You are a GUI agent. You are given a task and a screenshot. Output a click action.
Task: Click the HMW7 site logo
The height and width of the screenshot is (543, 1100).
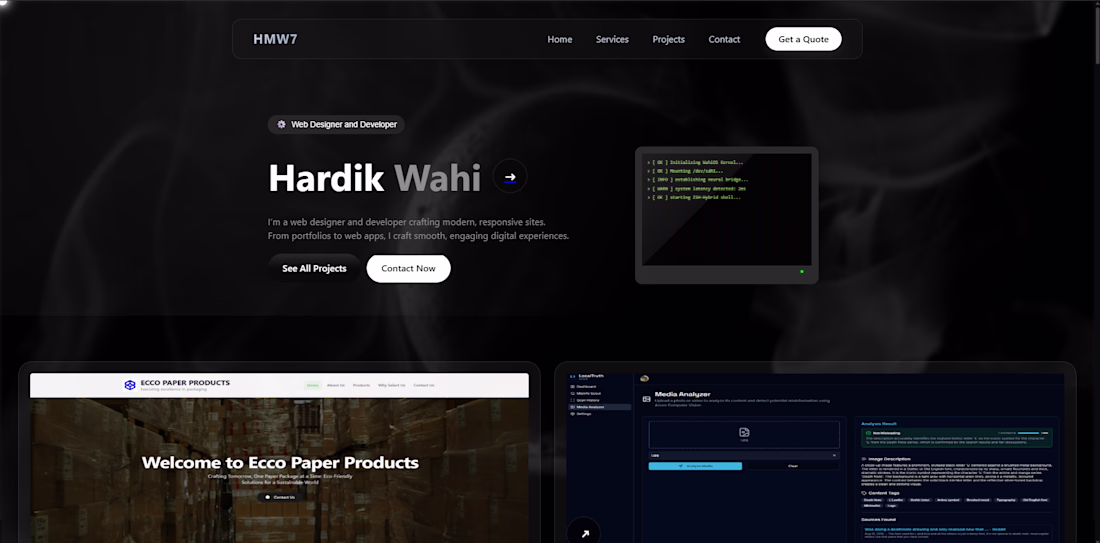[x=276, y=39]
